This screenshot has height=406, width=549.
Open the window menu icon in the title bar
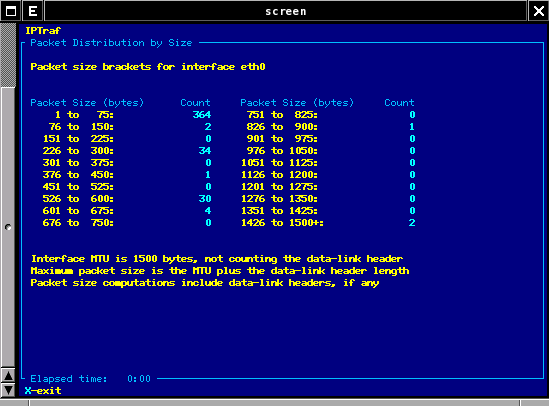(11, 11)
